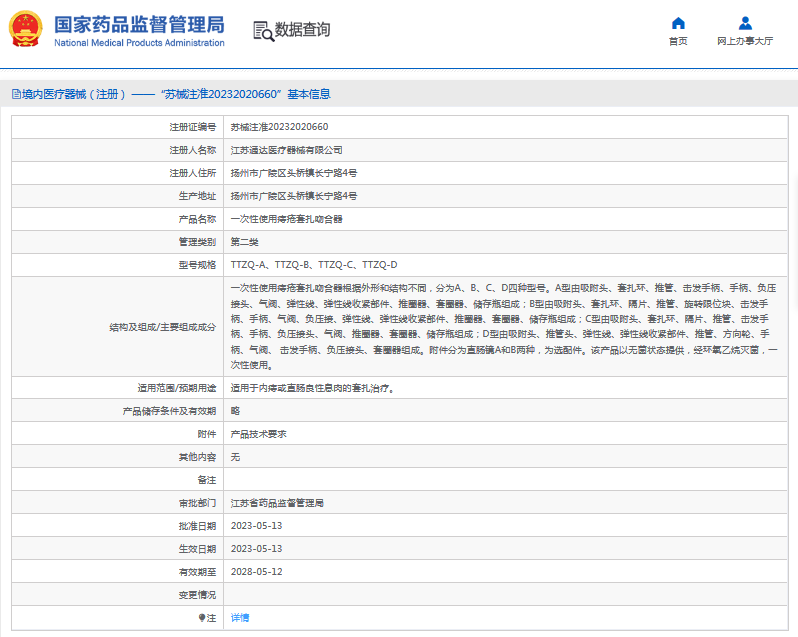Select approval department 江苏省药品监督管理局
The height and width of the screenshot is (637, 798).
point(277,503)
